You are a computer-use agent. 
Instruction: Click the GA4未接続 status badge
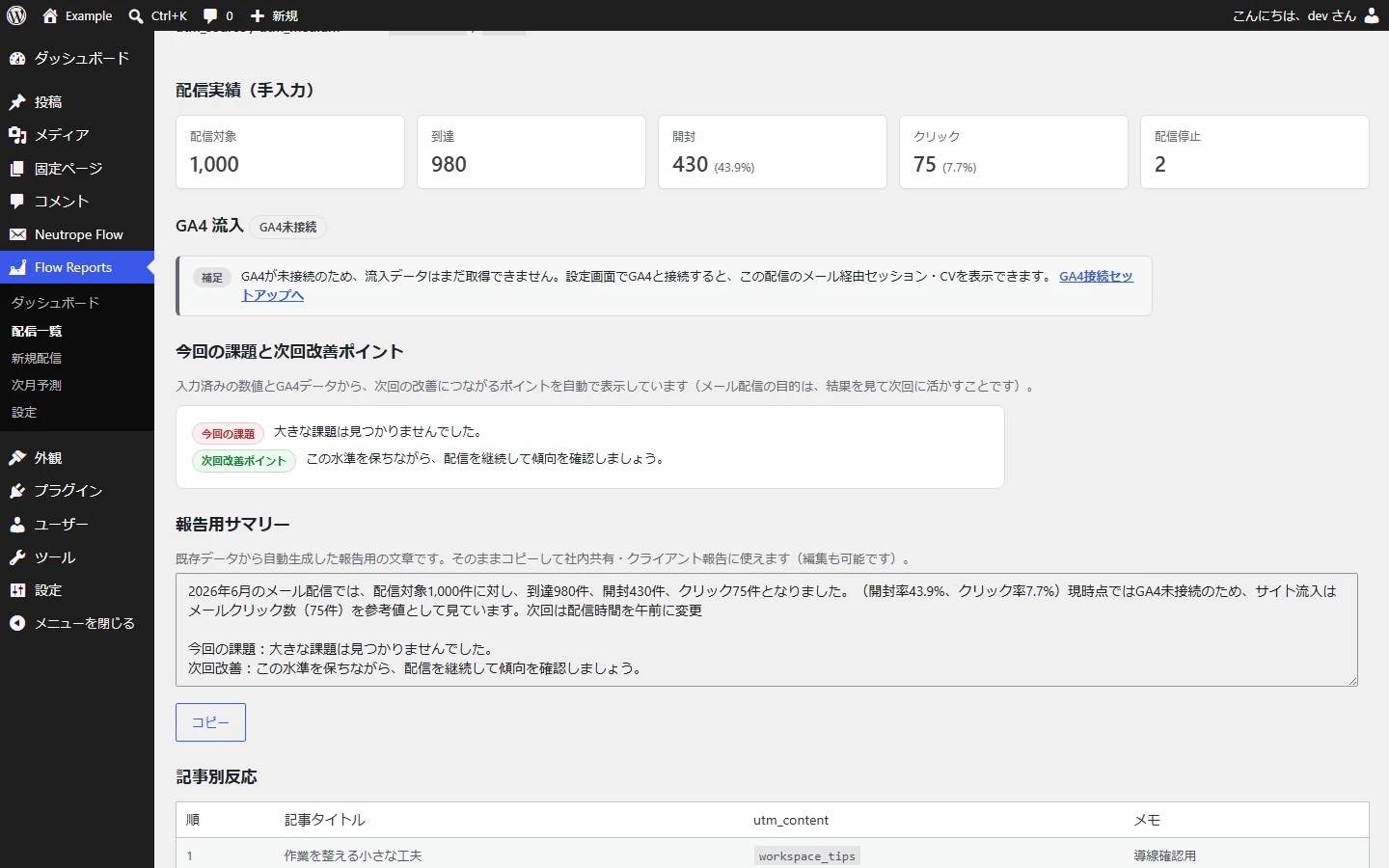[288, 227]
